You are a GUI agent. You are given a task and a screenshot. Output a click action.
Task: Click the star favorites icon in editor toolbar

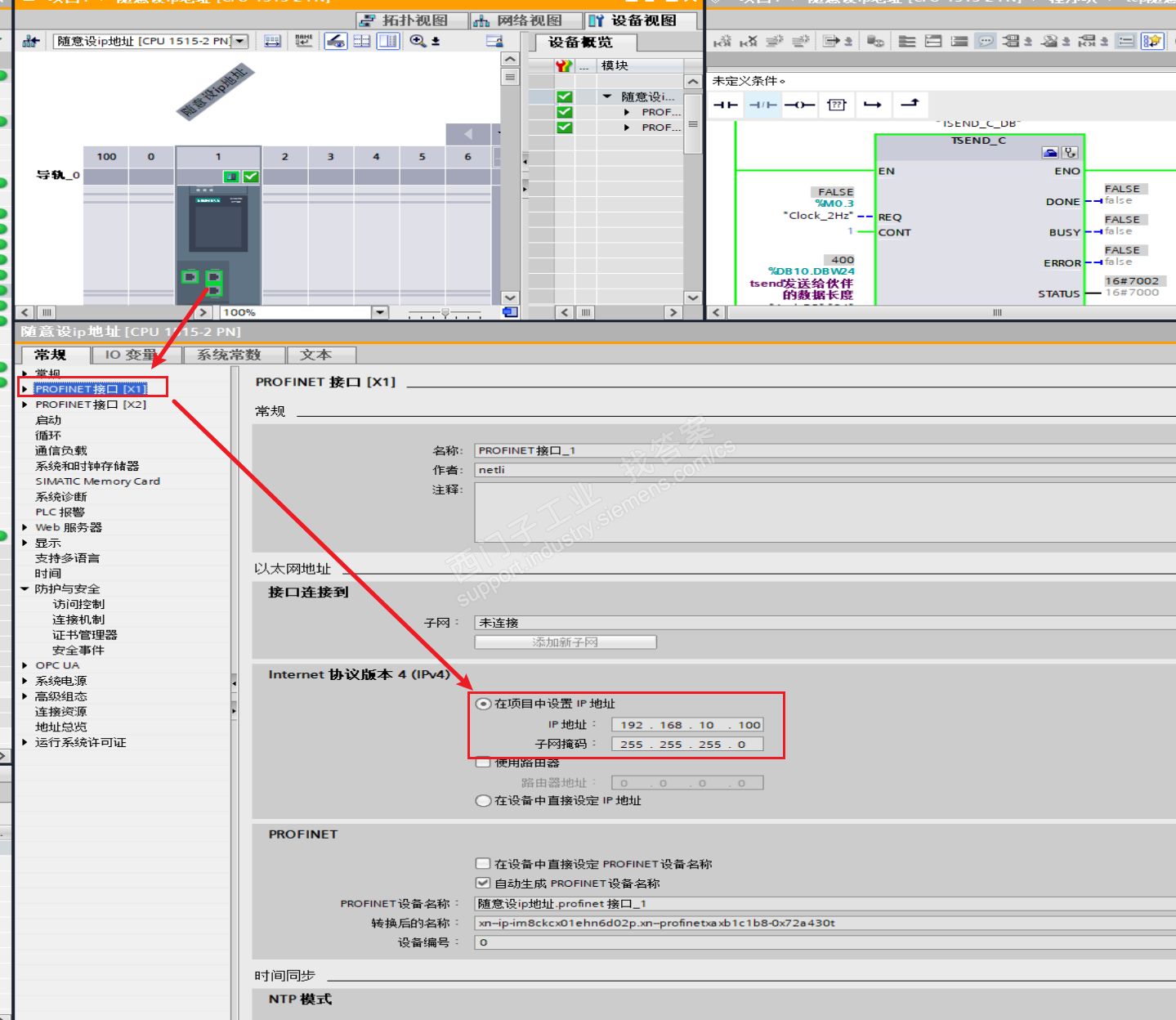pyautogui.click(x=1152, y=41)
